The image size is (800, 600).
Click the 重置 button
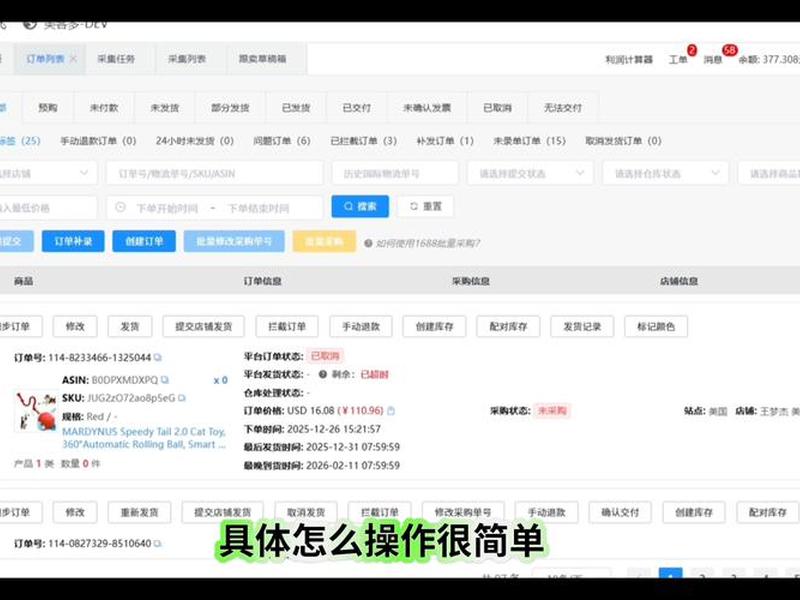(426, 207)
